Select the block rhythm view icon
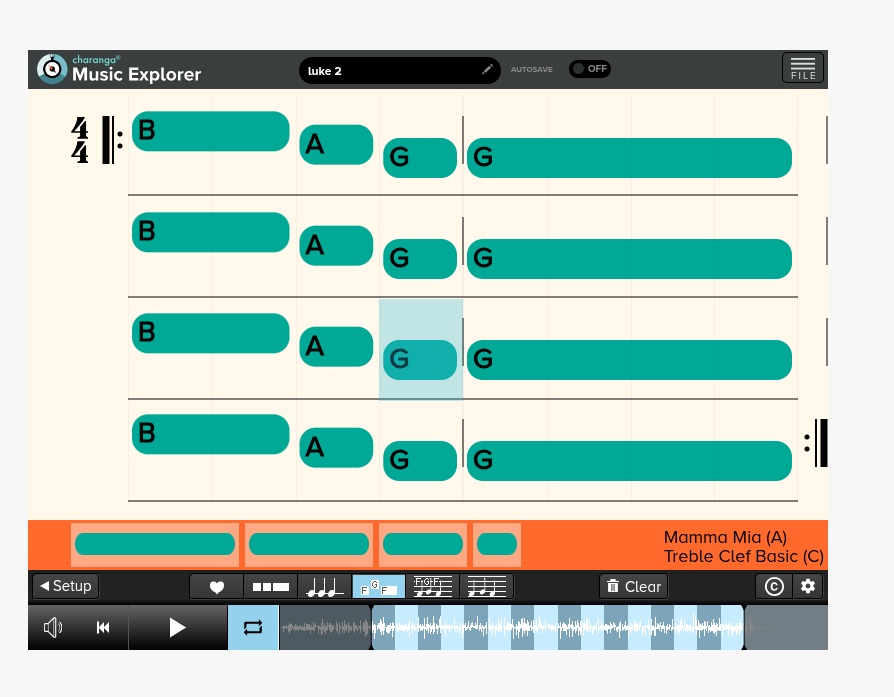The height and width of the screenshot is (697, 894). click(x=270, y=587)
